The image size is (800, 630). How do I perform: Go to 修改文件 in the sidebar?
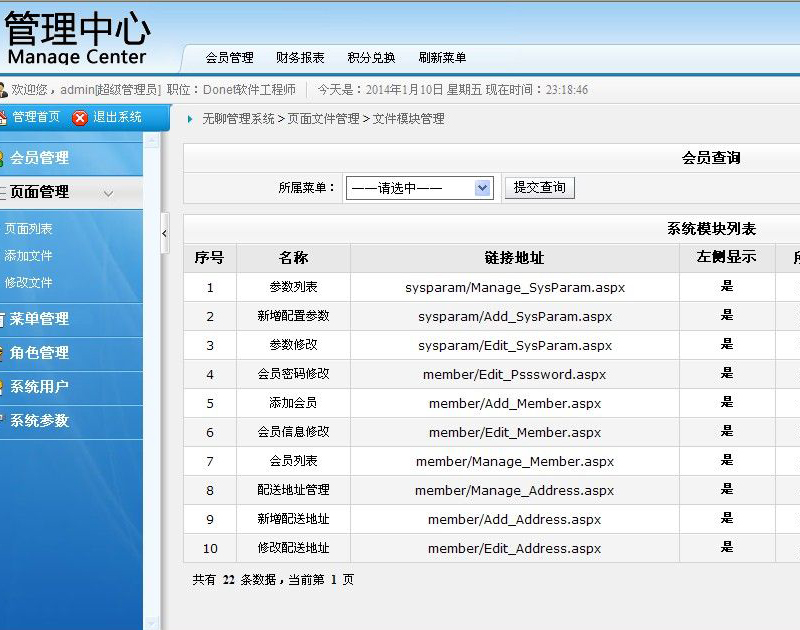pyautogui.click(x=29, y=283)
